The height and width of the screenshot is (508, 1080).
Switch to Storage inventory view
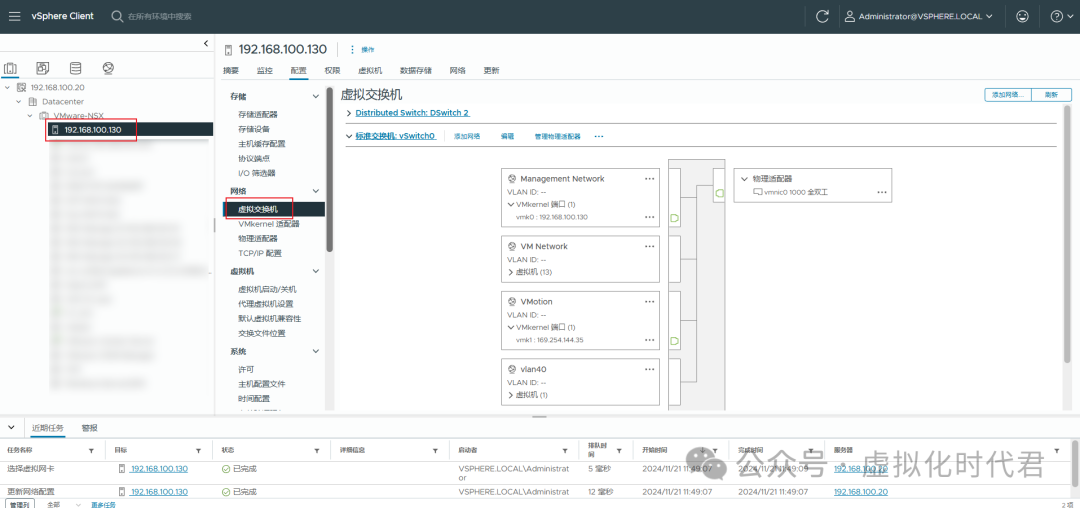click(x=75, y=68)
